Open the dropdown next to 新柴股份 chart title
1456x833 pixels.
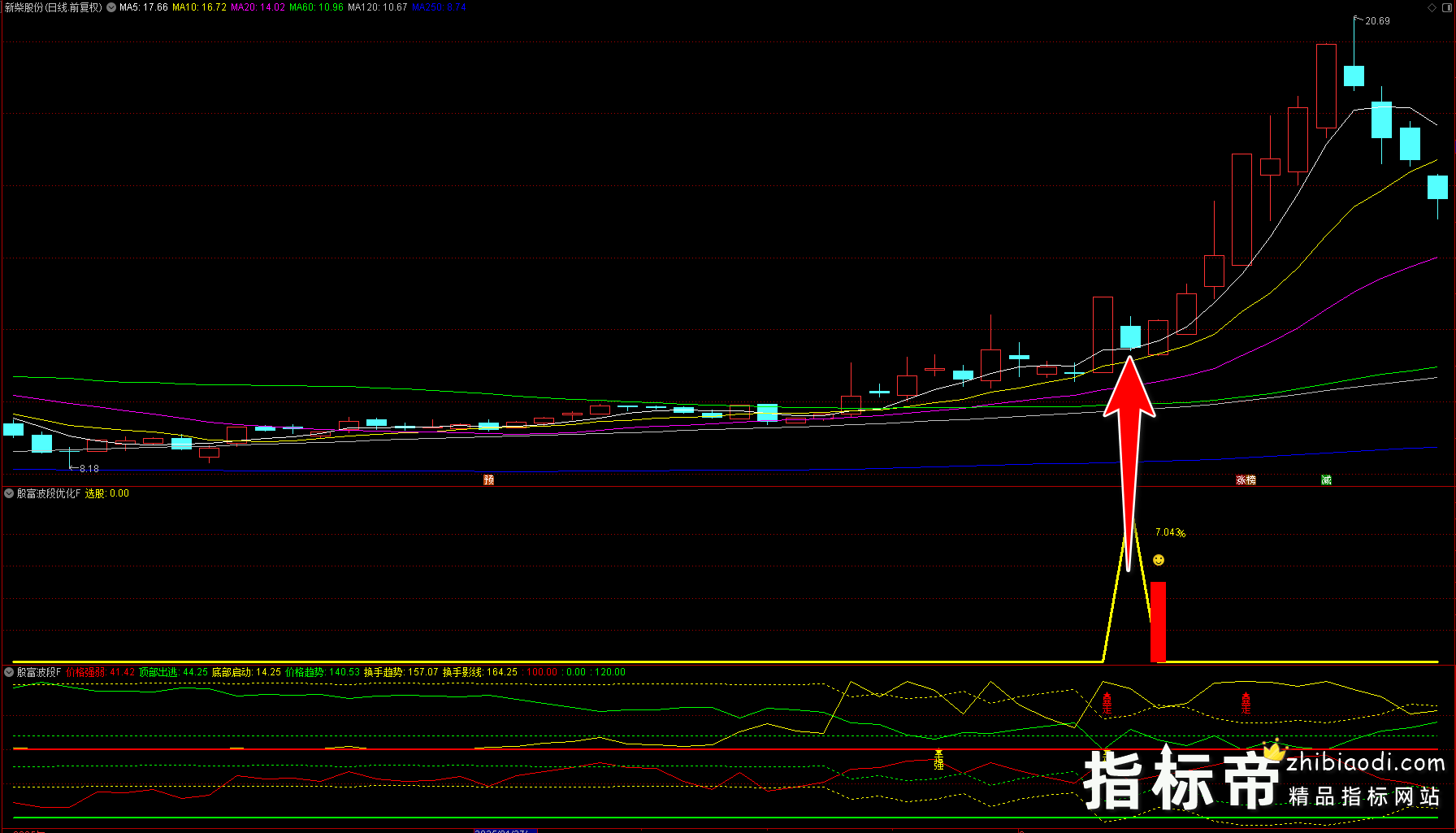click(111, 7)
